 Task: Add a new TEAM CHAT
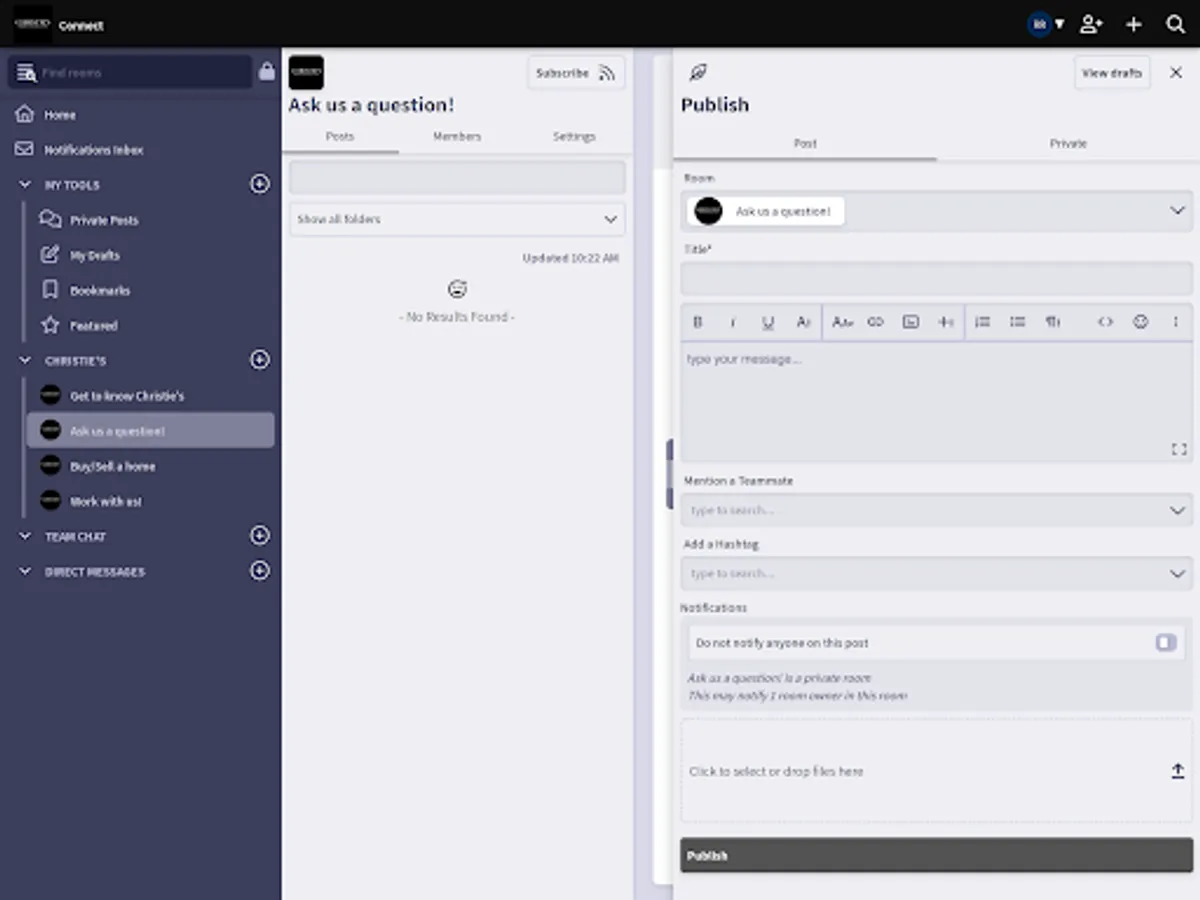pos(260,536)
